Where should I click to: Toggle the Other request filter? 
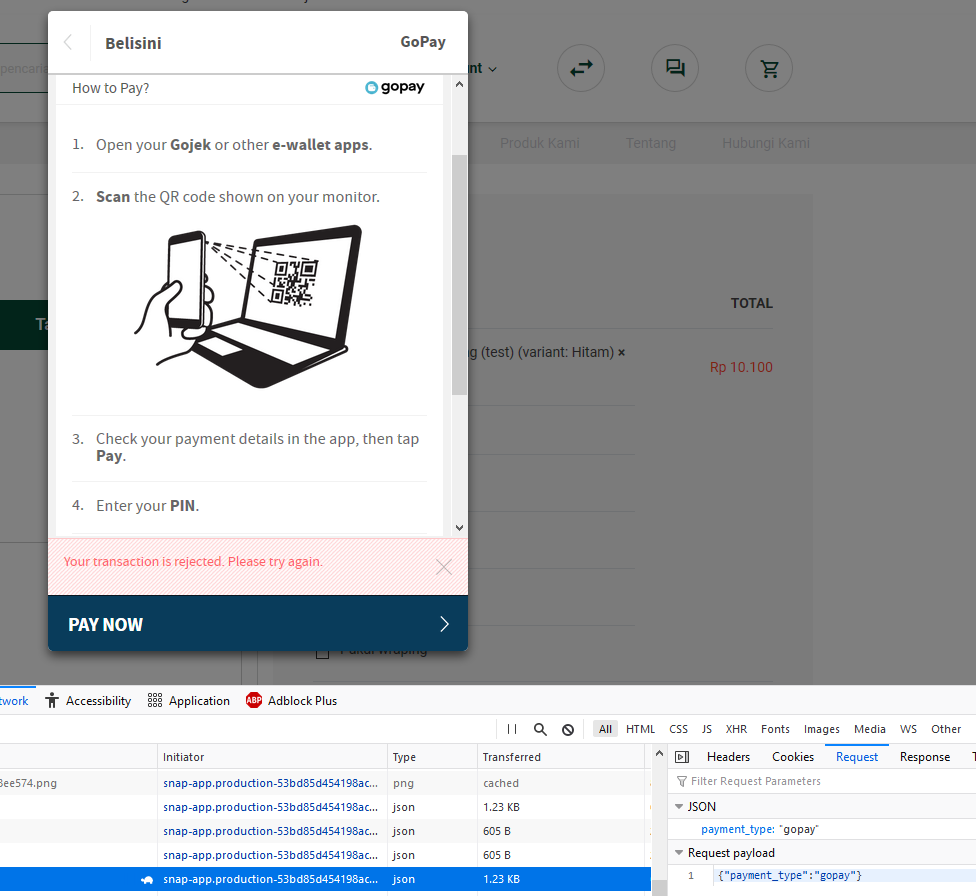(946, 729)
